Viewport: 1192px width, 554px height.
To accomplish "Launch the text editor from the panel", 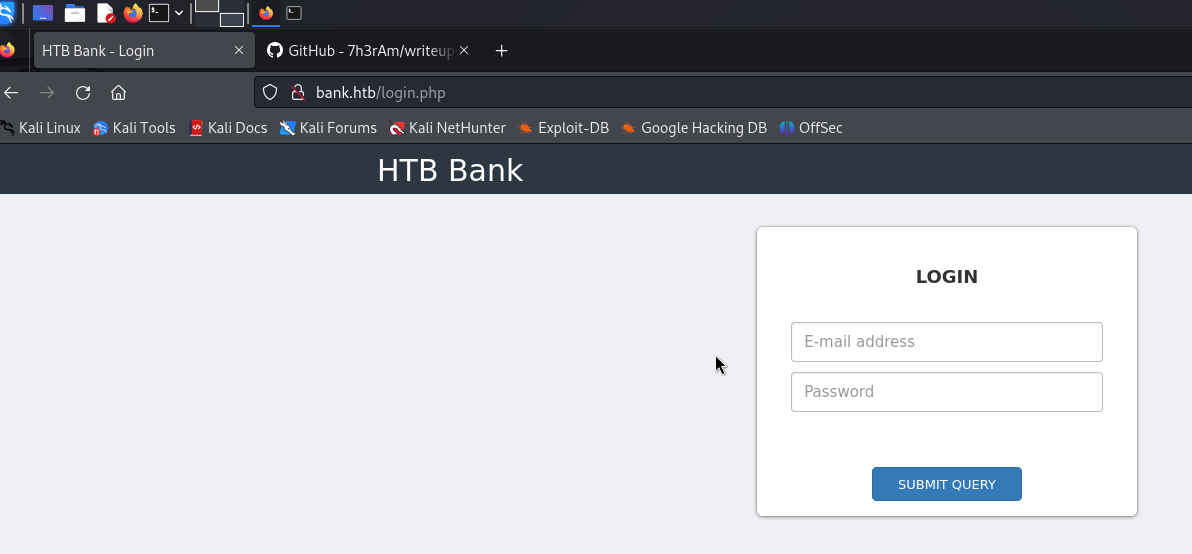I will 105,13.
